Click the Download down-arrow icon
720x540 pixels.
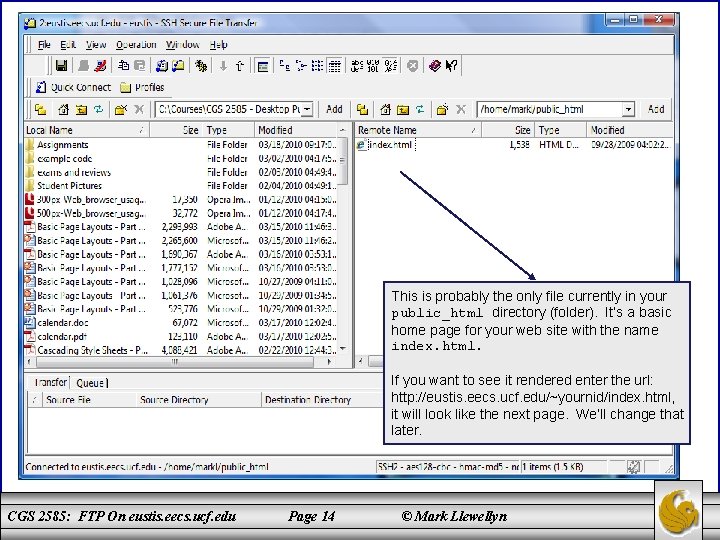(223, 66)
